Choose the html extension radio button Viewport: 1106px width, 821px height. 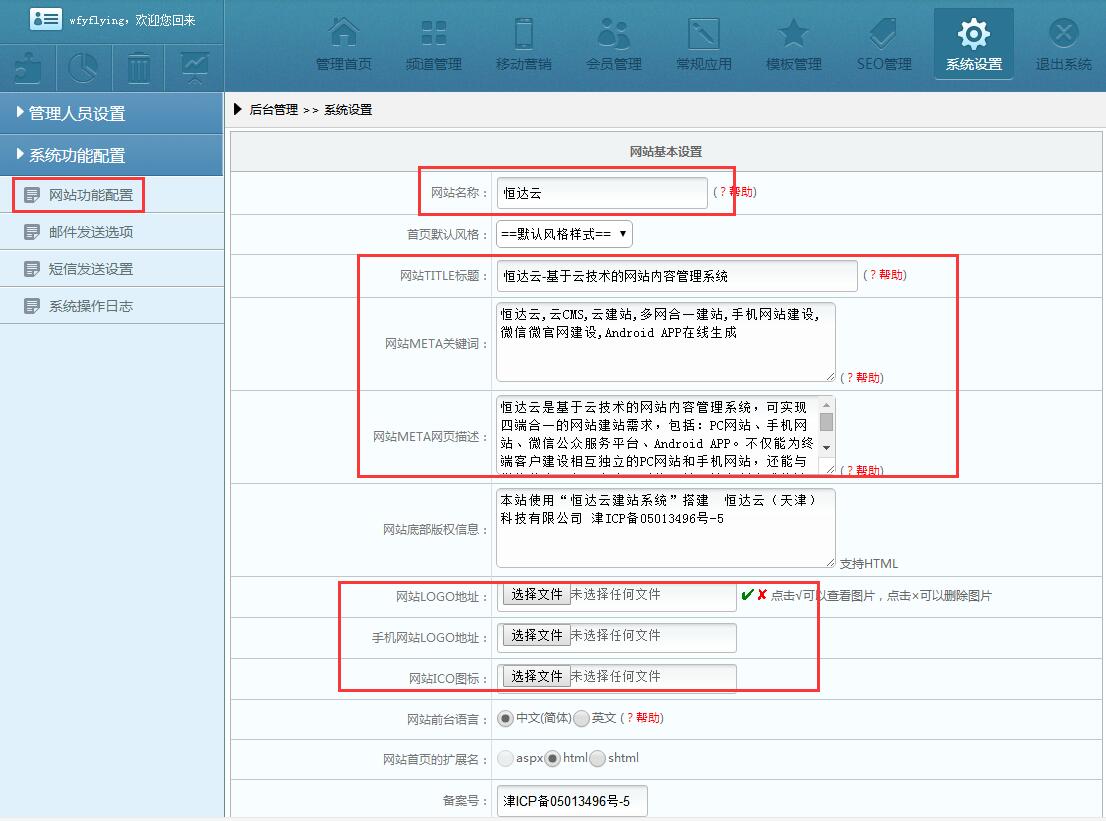click(x=553, y=759)
